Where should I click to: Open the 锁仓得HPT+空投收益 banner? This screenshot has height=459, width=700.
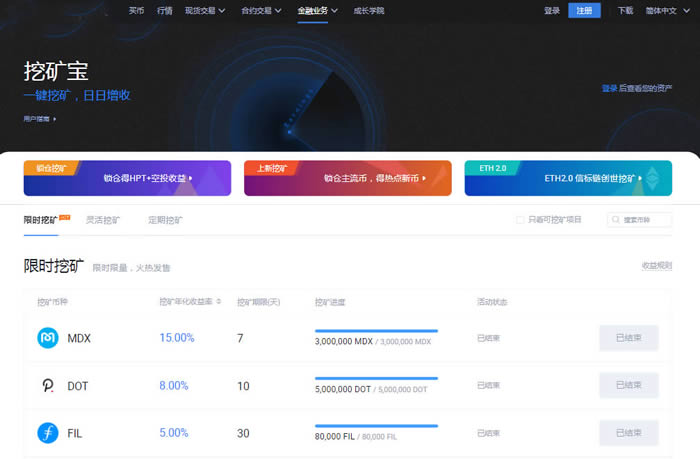(x=127, y=178)
